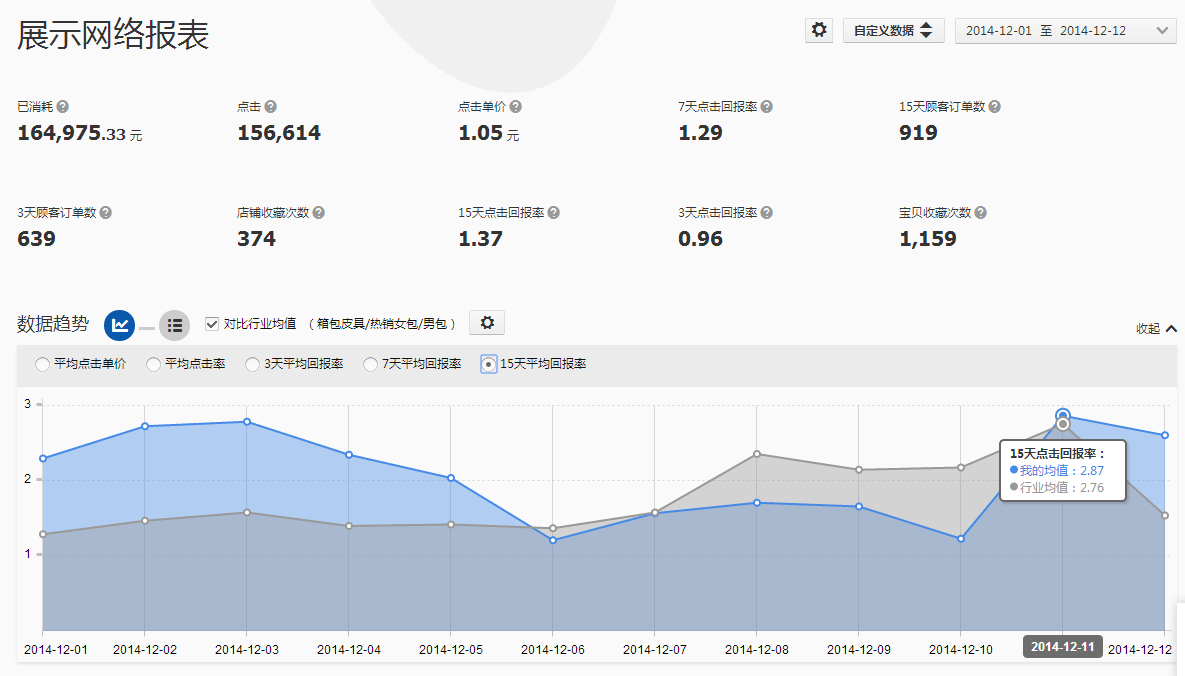Select the 3天平均回报率 radio option
Viewport: 1185px width, 676px height.
coord(254,364)
